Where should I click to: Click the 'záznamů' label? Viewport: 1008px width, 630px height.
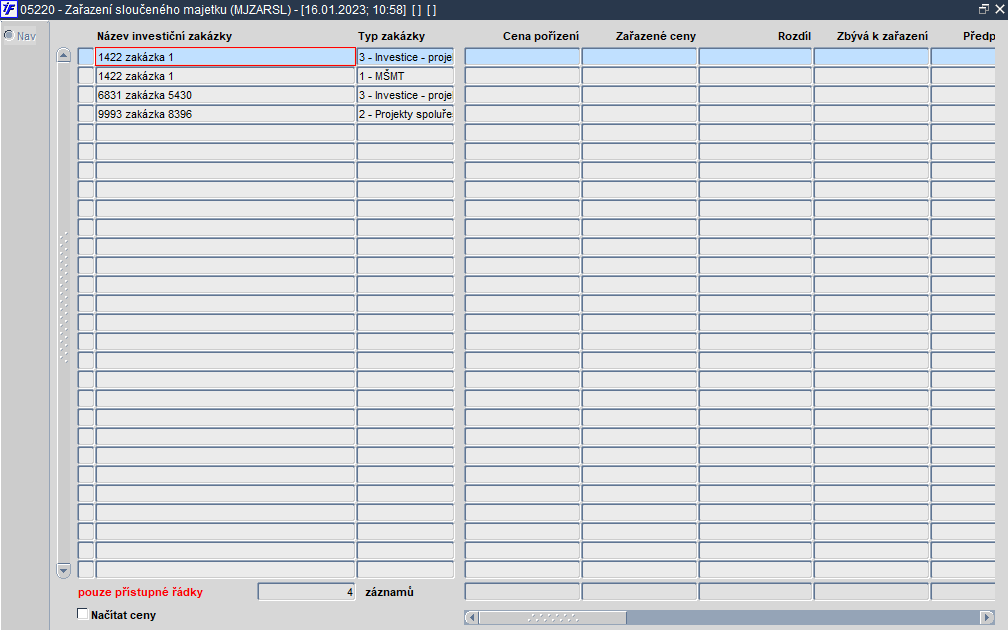coord(389,592)
